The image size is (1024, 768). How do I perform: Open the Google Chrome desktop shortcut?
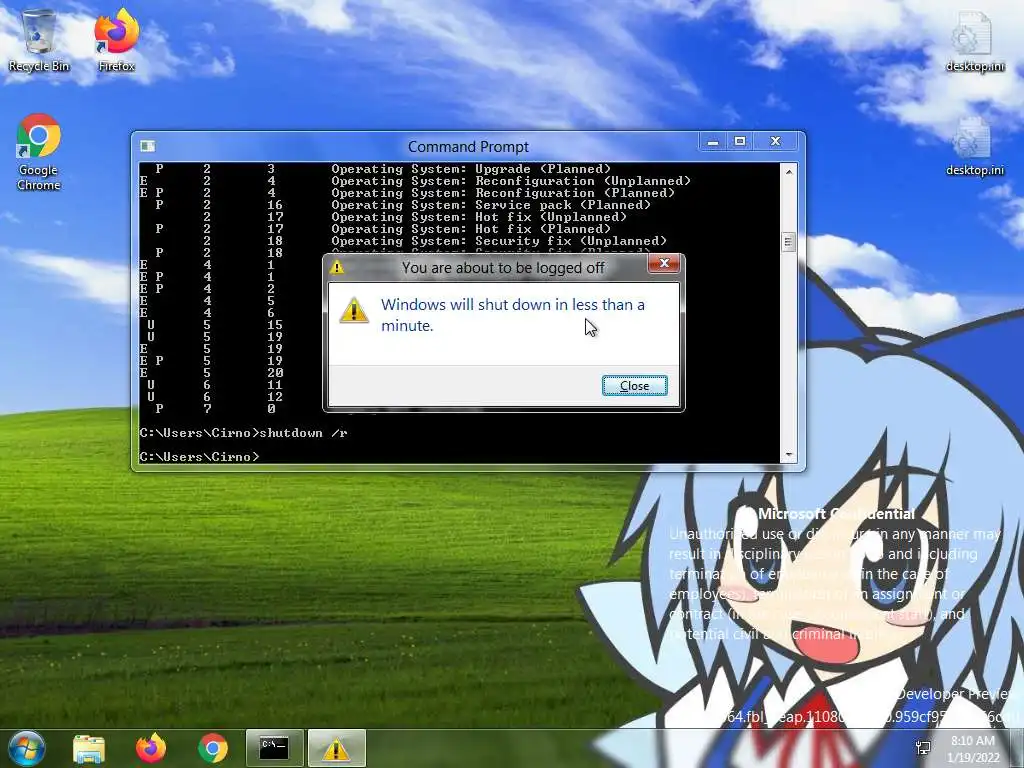tap(39, 152)
